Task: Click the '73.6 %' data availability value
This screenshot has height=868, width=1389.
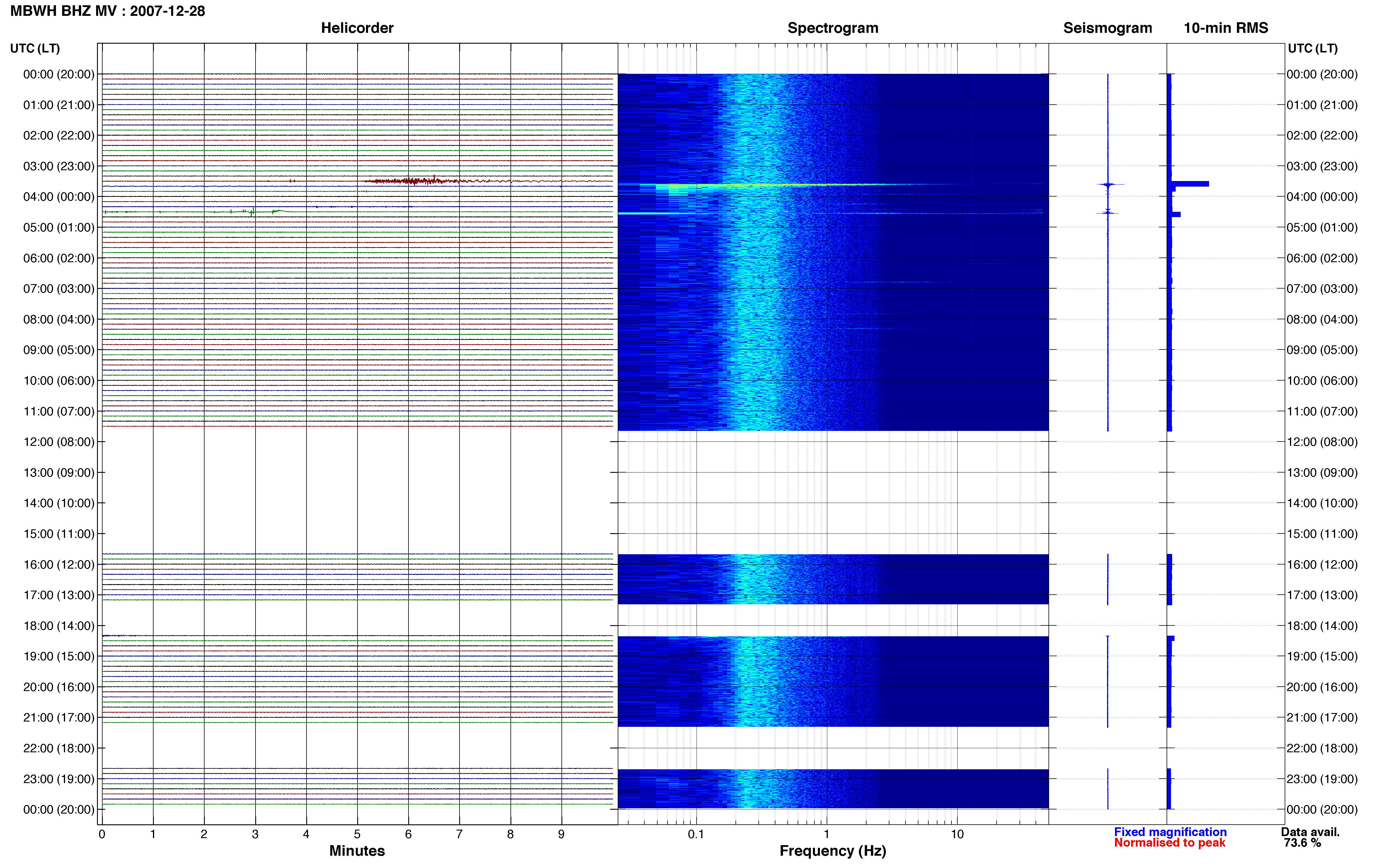Action: pos(1302,843)
